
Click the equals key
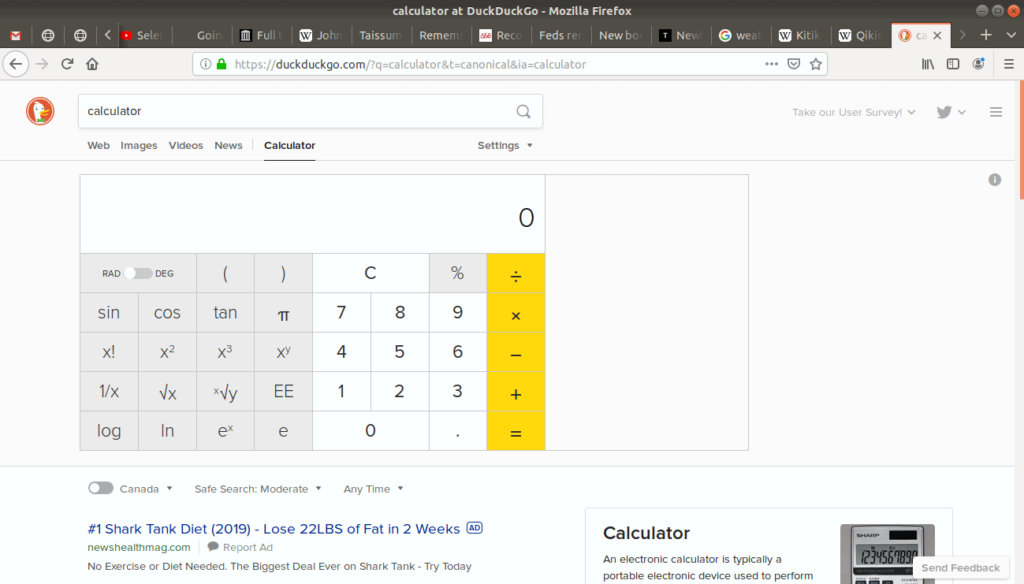click(516, 431)
